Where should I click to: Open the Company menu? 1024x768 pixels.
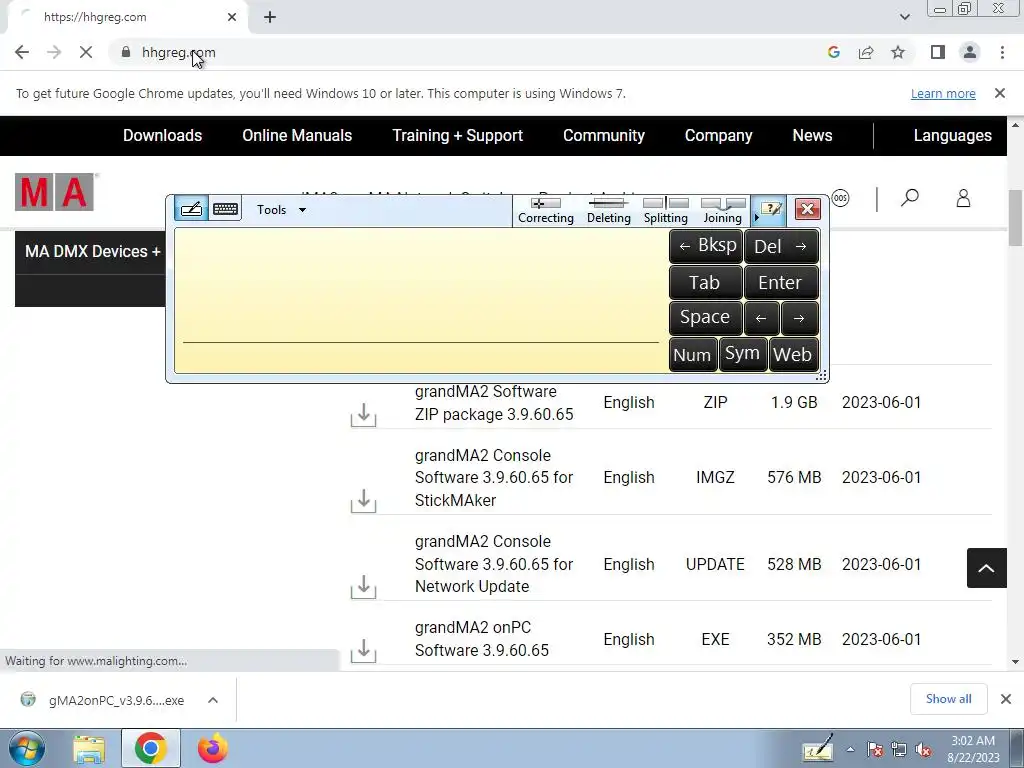tap(718, 135)
